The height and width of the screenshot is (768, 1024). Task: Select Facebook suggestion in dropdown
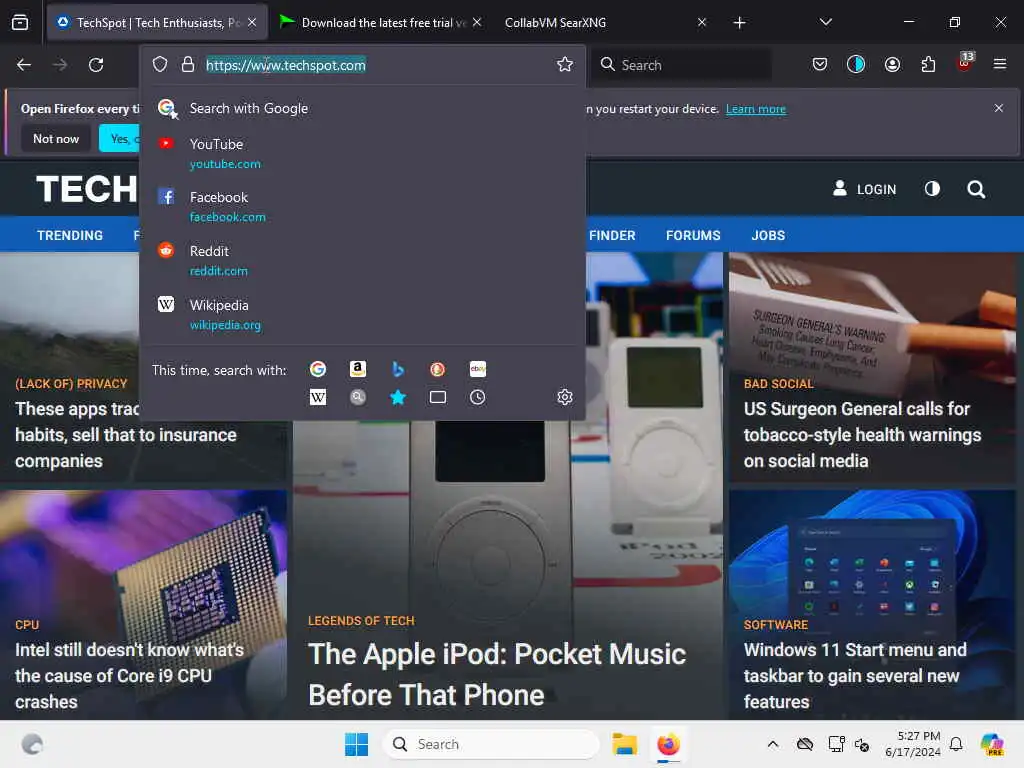click(x=362, y=206)
